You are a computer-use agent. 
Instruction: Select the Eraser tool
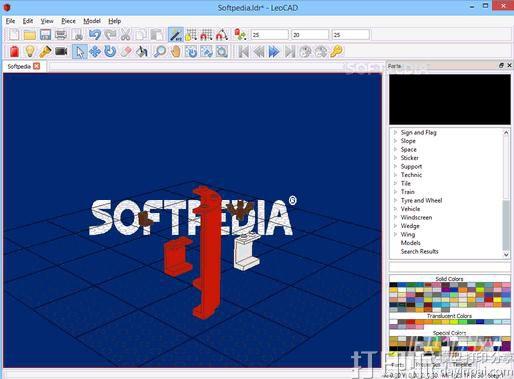coord(126,52)
